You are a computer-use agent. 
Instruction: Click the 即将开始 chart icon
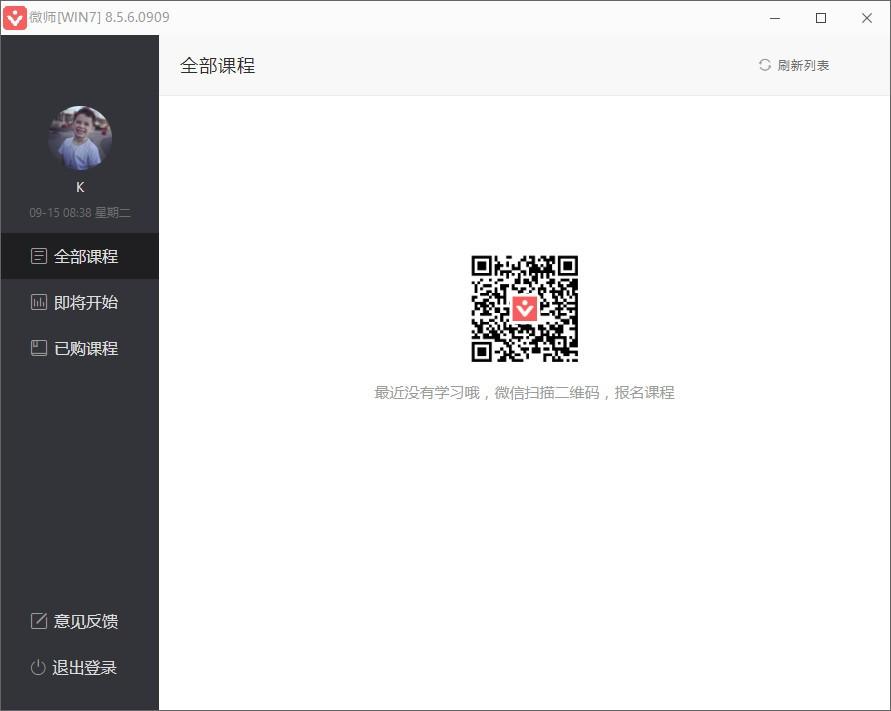coord(39,302)
